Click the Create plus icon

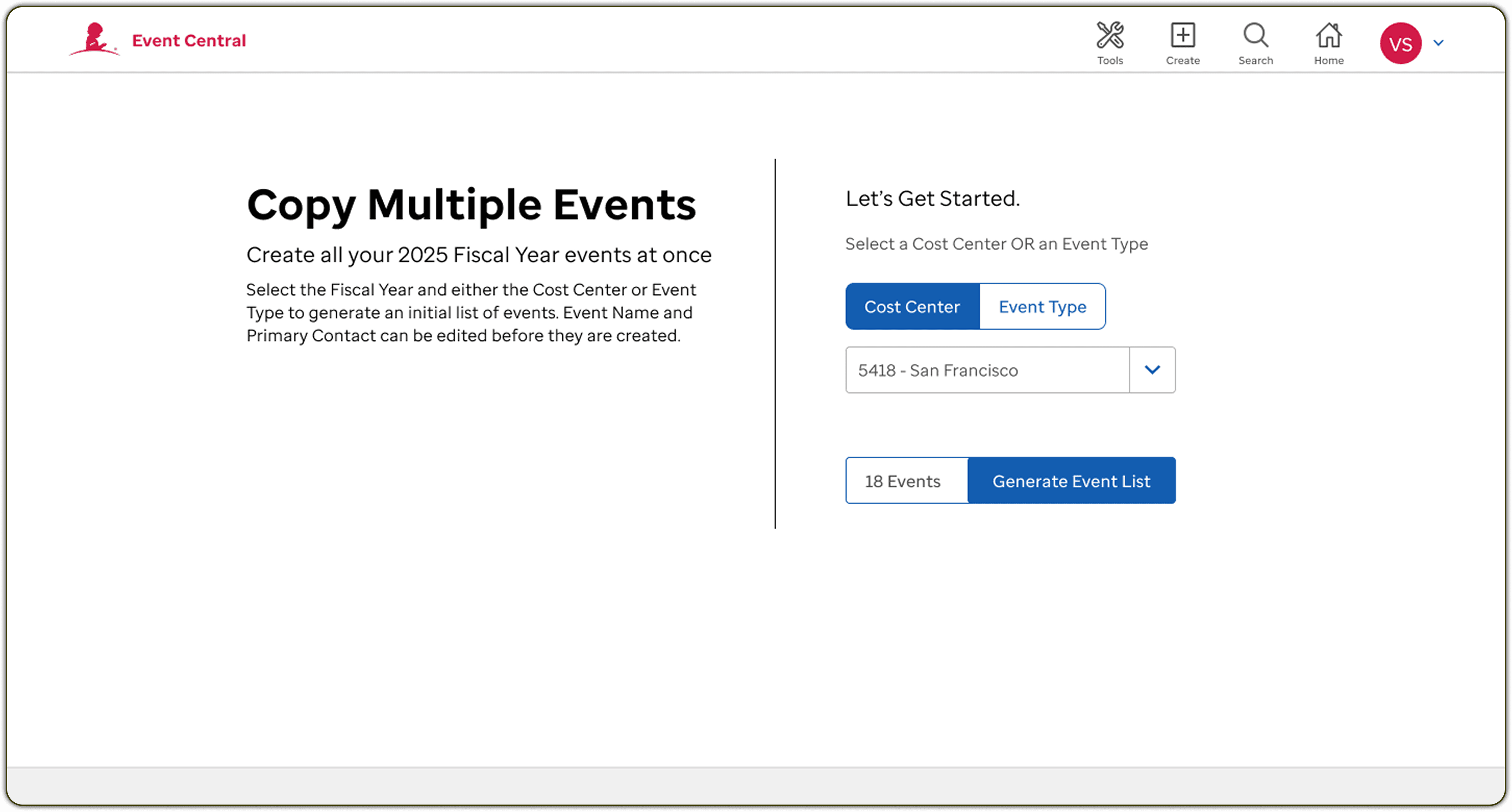tap(1182, 36)
